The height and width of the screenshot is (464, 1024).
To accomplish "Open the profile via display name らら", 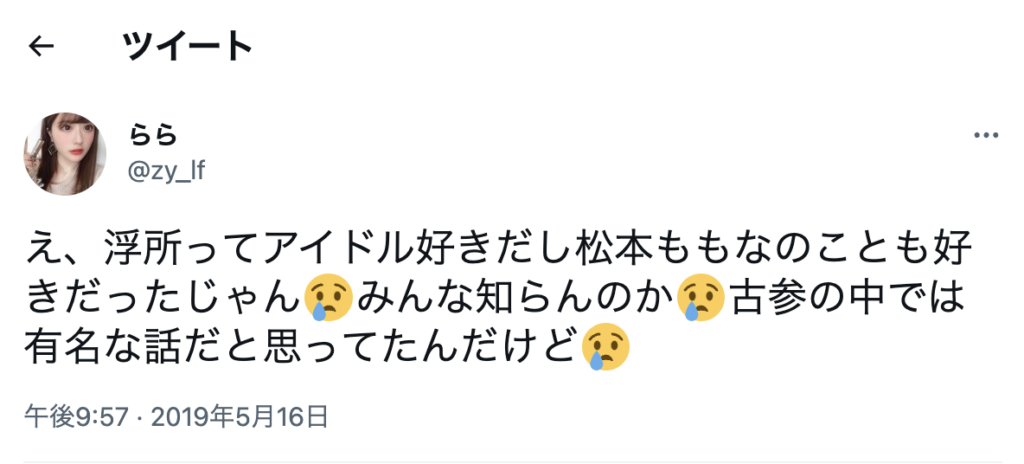I will click(x=154, y=135).
